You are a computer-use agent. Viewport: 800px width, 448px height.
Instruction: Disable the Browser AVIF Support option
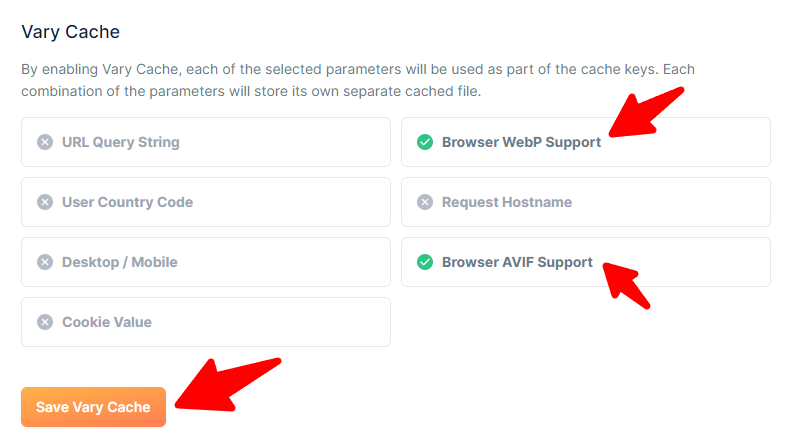tap(586, 262)
